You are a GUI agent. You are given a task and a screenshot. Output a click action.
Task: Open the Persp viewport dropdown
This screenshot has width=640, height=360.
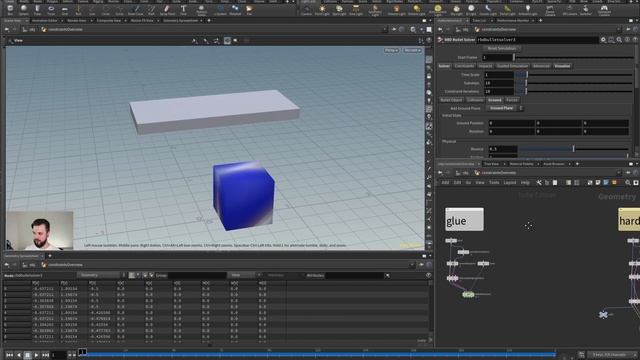[x=391, y=50]
